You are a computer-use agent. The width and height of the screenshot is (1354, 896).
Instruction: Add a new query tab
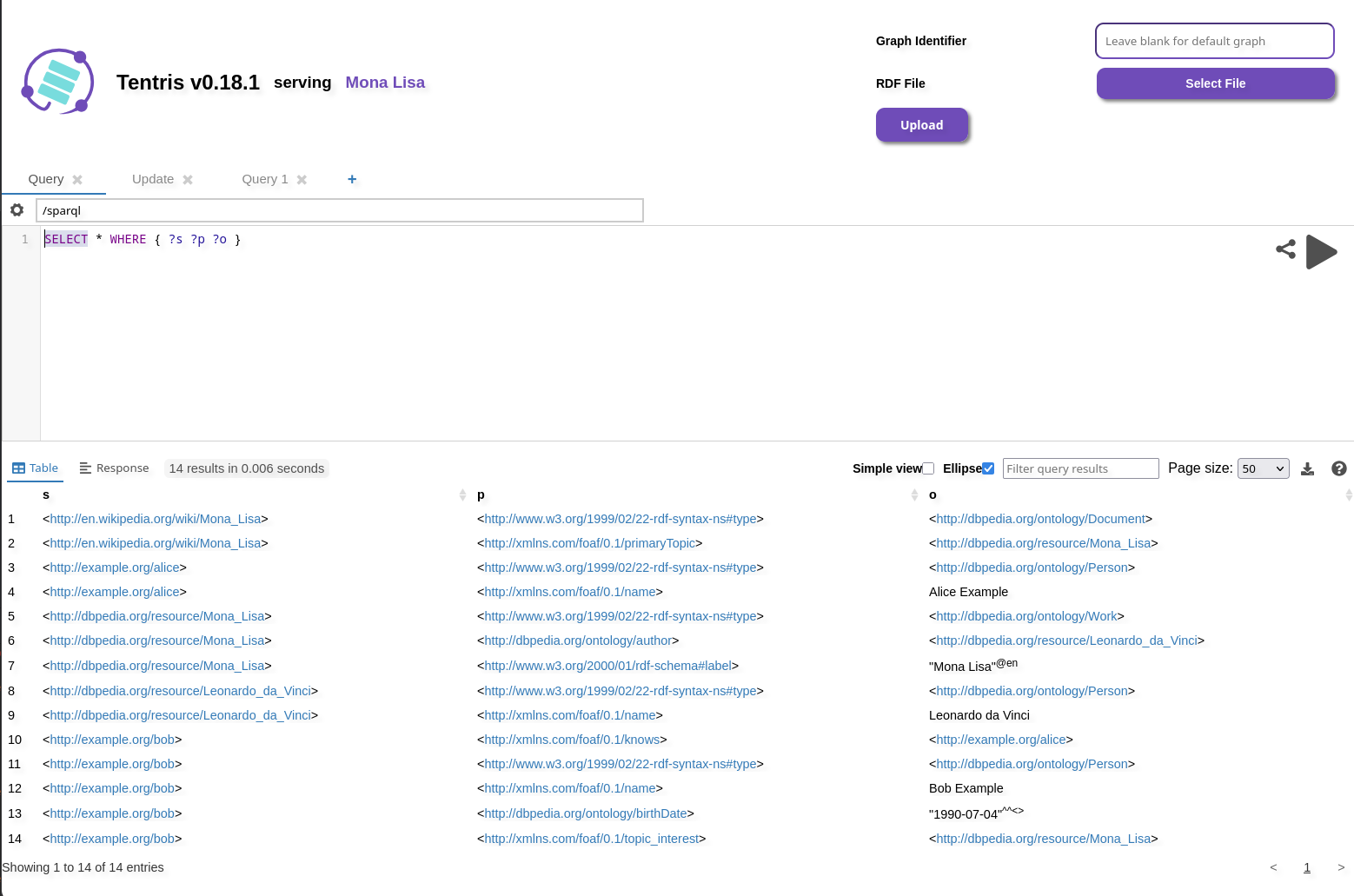click(352, 179)
